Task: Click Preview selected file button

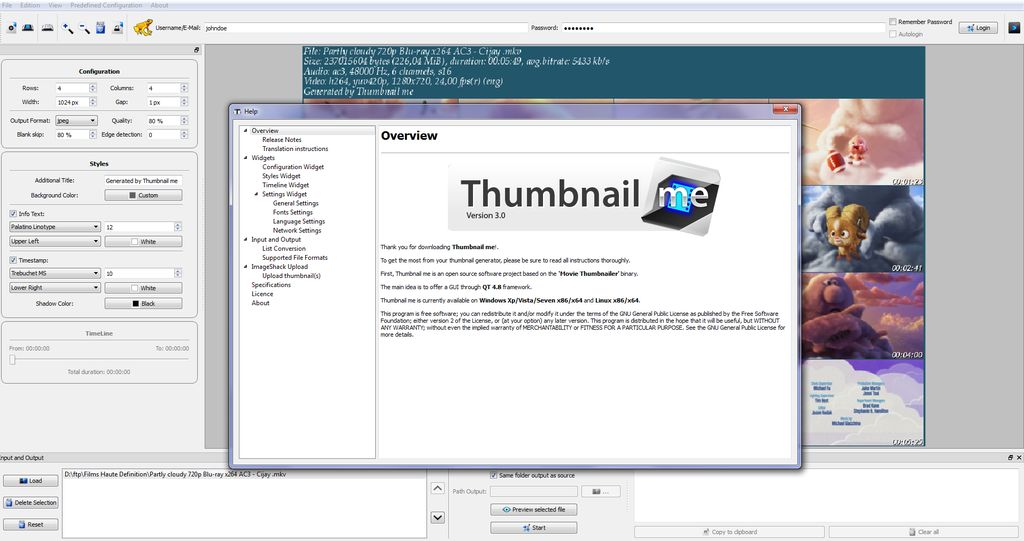Action: pos(534,510)
